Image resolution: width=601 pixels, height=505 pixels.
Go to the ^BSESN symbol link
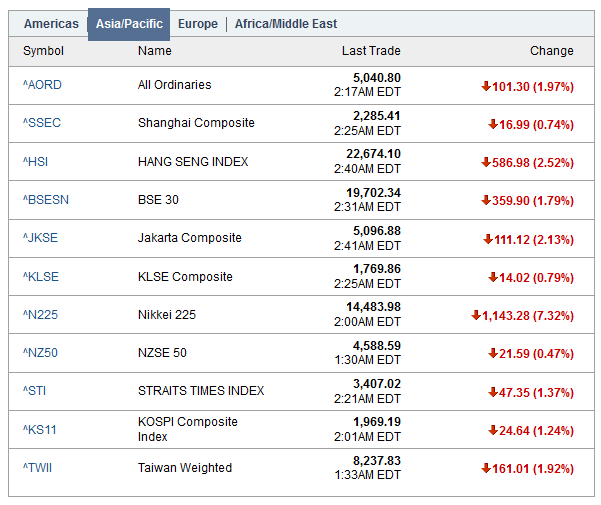pyautogui.click(x=46, y=200)
